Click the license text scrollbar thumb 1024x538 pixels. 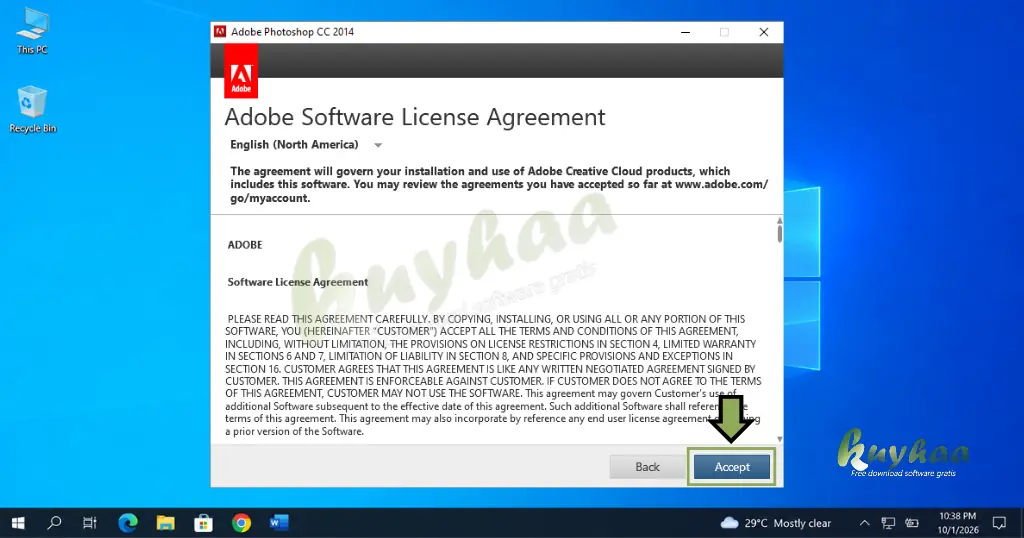[779, 234]
